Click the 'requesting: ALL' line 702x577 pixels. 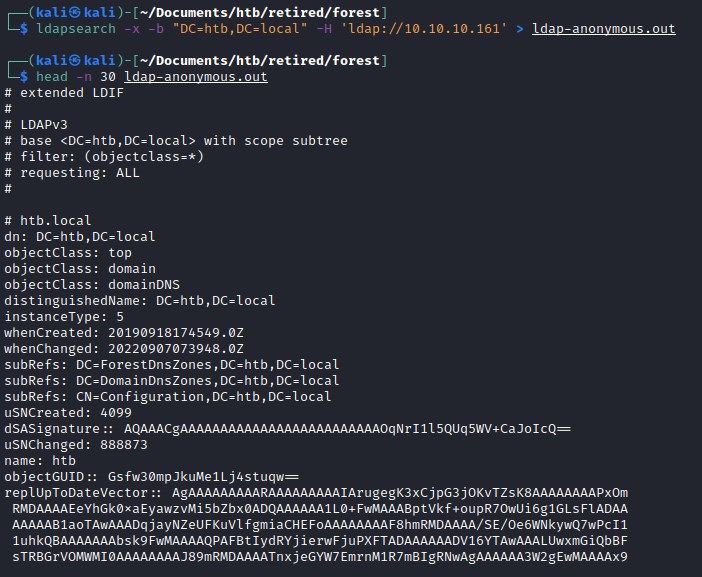[72, 173]
